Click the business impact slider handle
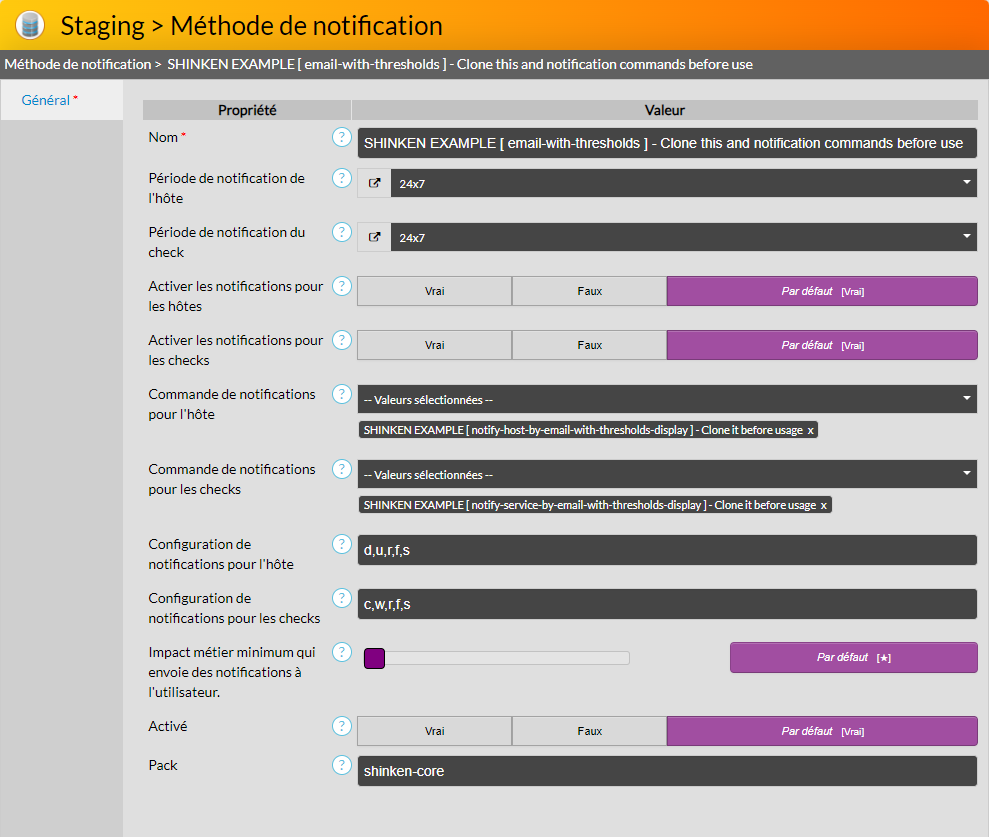This screenshot has width=989, height=837. point(375,658)
